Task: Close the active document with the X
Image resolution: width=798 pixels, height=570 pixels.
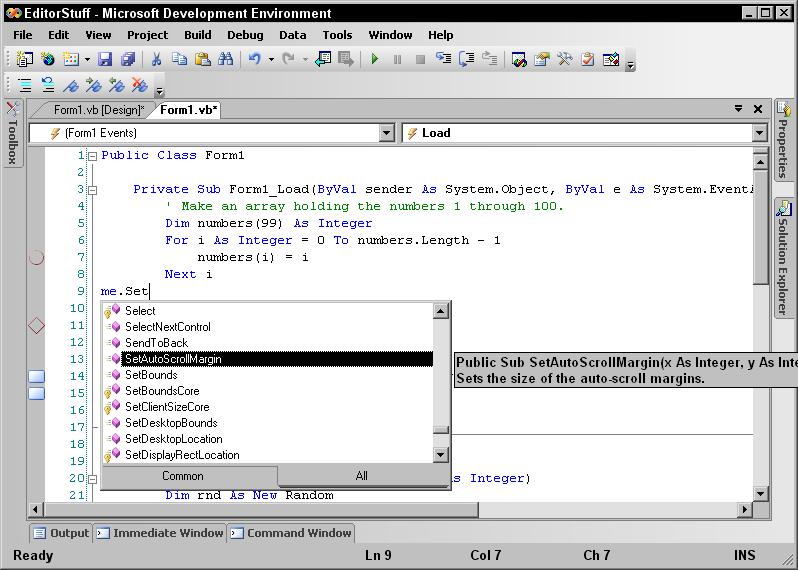Action: (x=758, y=109)
